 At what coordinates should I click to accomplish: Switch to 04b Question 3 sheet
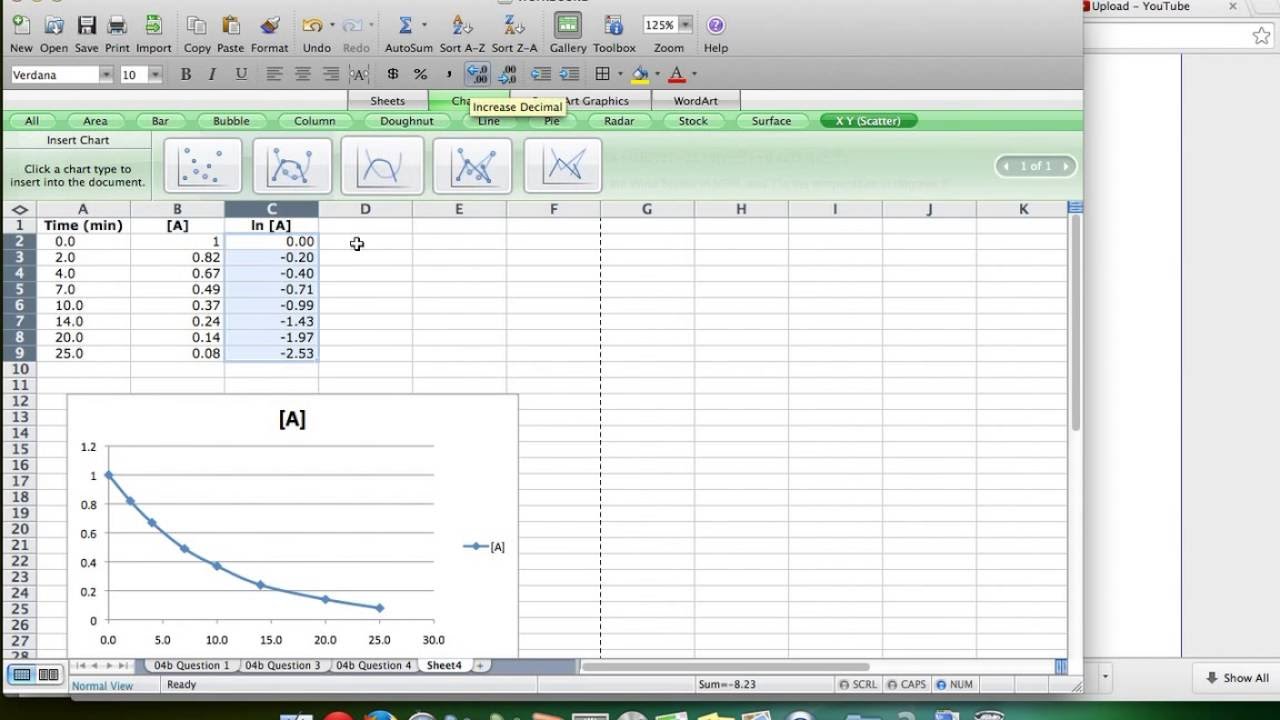click(283, 665)
